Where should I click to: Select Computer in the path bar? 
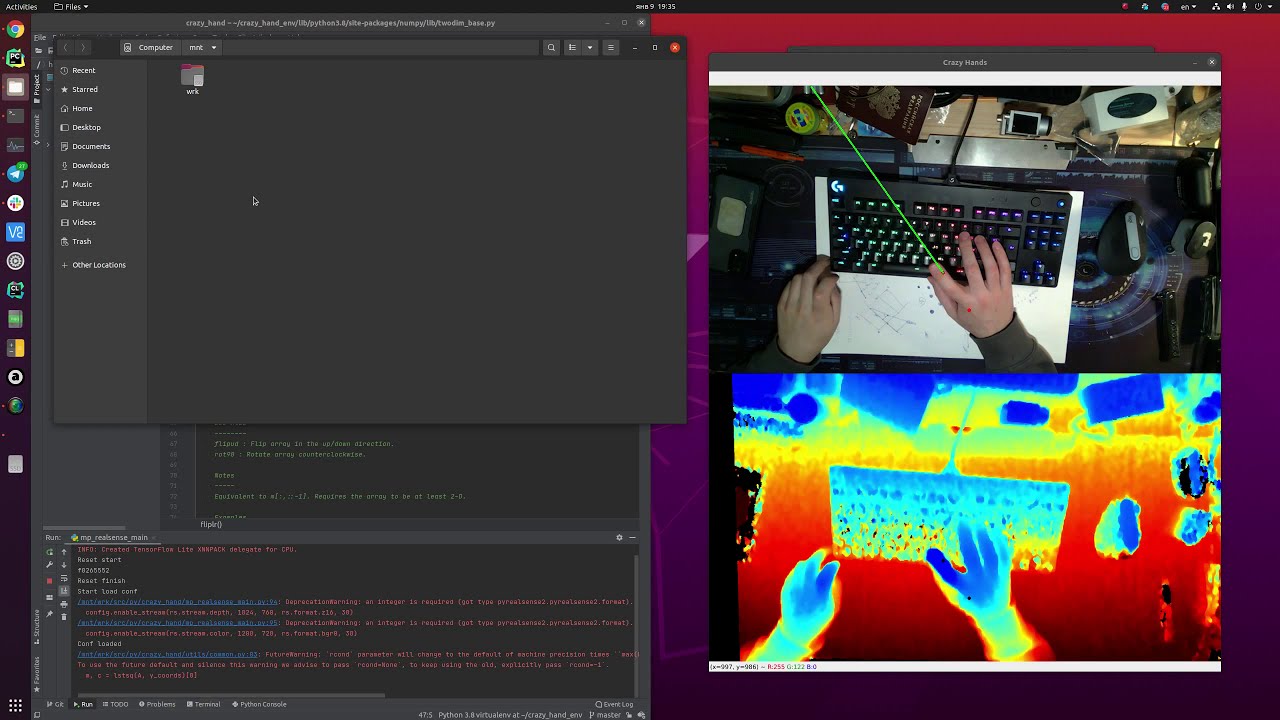coord(149,47)
